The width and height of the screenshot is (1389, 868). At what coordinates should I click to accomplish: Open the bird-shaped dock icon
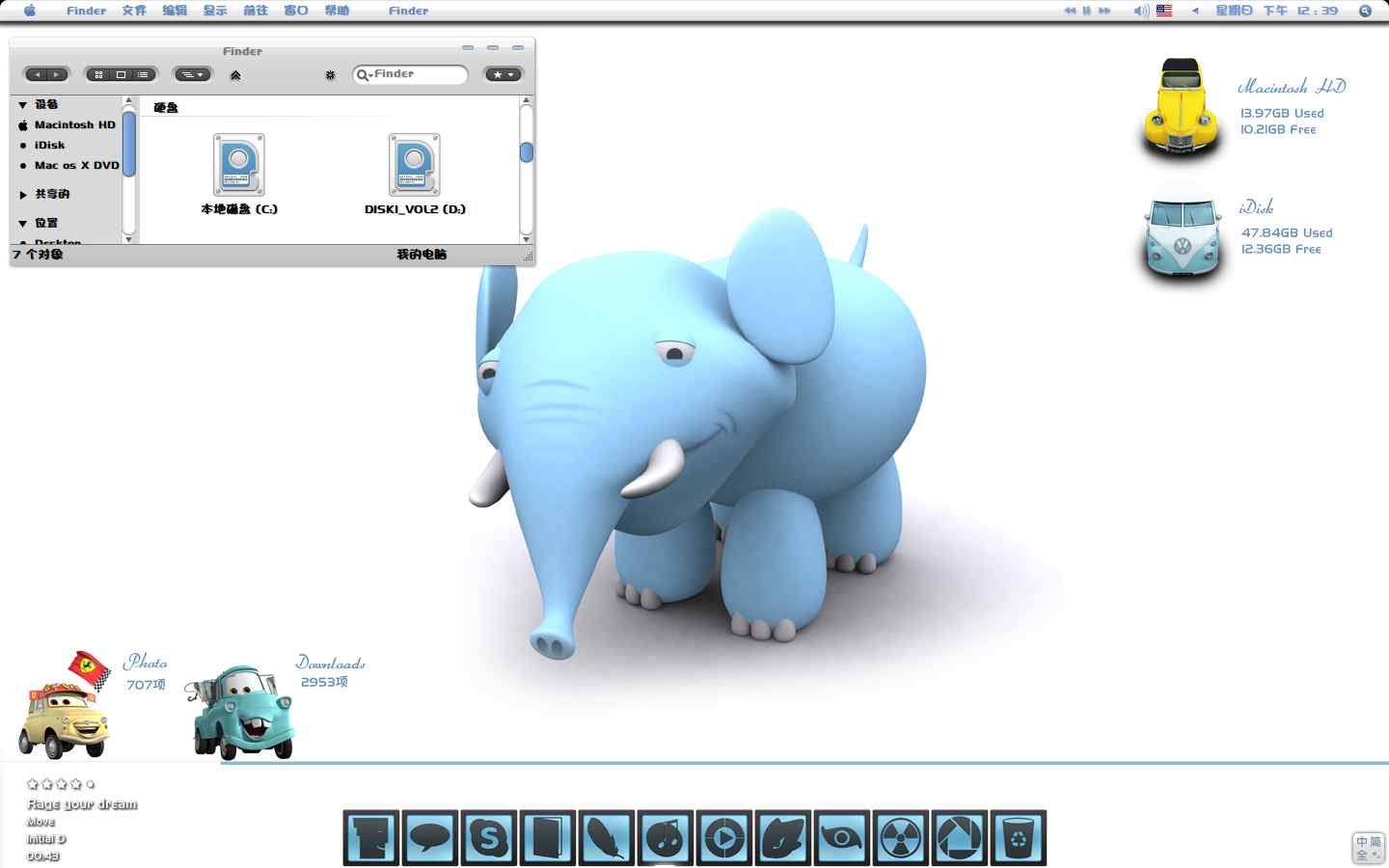[x=783, y=837]
